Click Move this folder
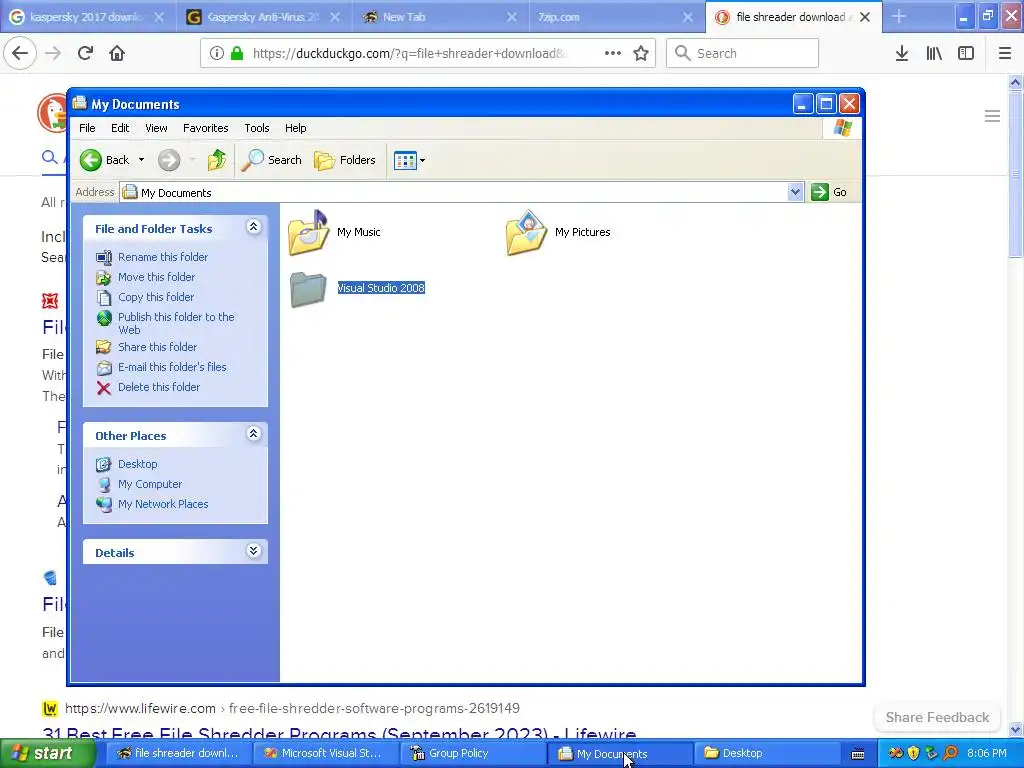This screenshot has height=768, width=1024. click(156, 277)
